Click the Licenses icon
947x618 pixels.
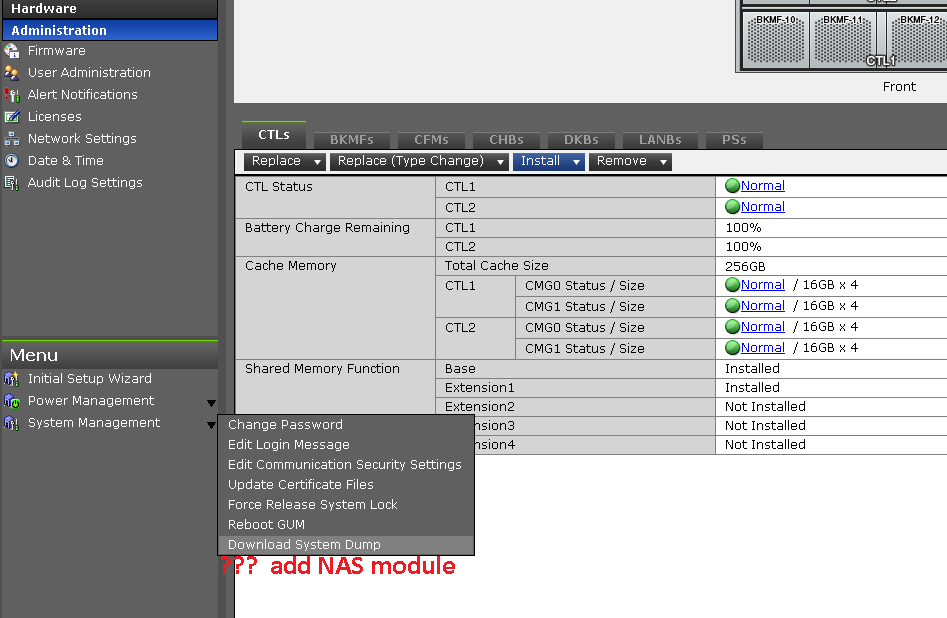coord(11,117)
